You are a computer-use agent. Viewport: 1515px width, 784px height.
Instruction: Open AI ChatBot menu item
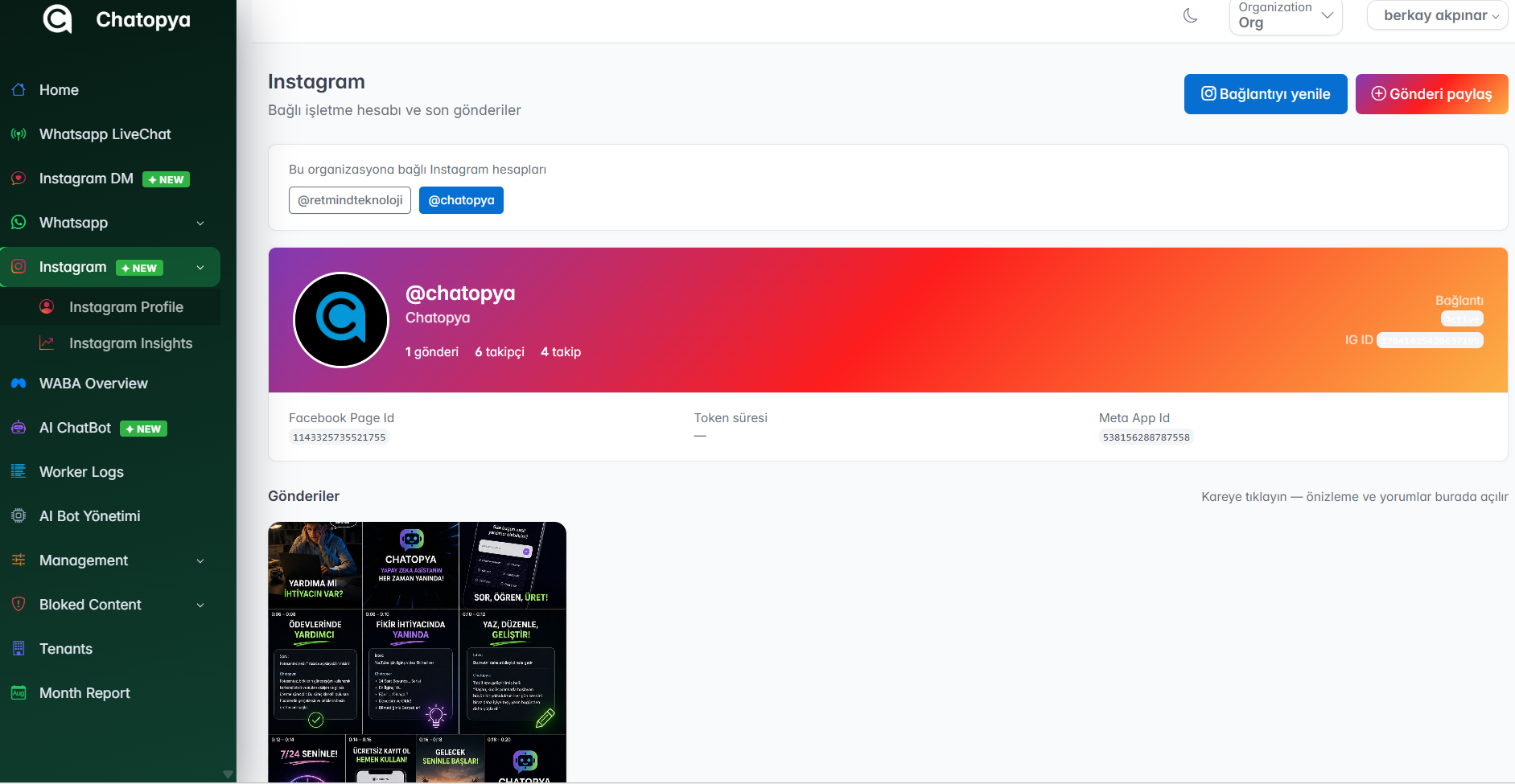tap(110, 427)
